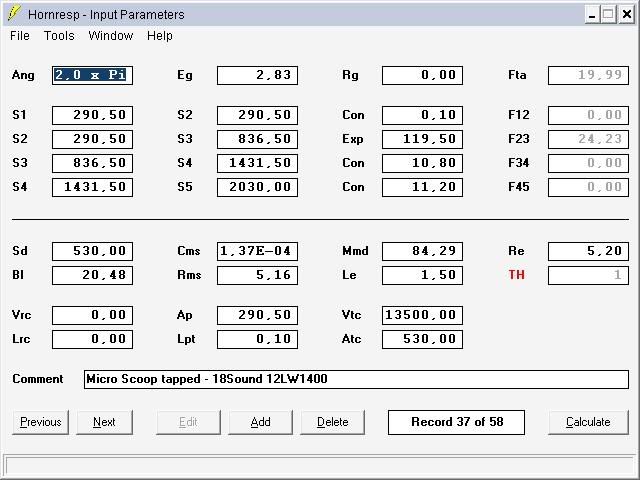Click the S5 field showing 2030,00

(257, 187)
